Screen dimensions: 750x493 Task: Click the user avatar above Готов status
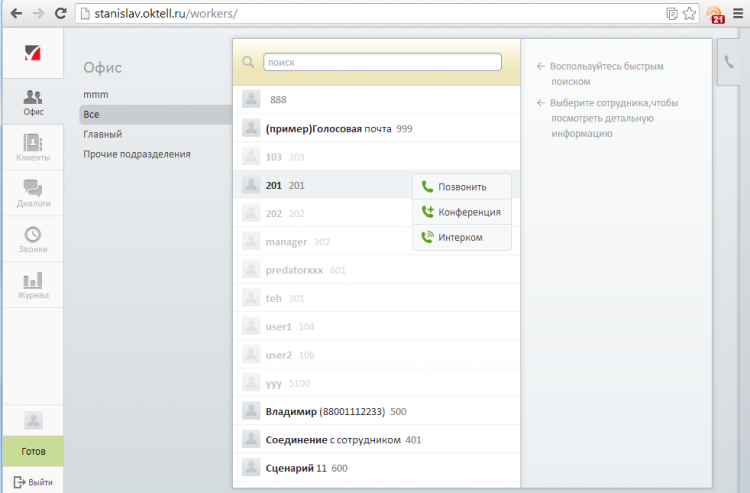[x=33, y=420]
